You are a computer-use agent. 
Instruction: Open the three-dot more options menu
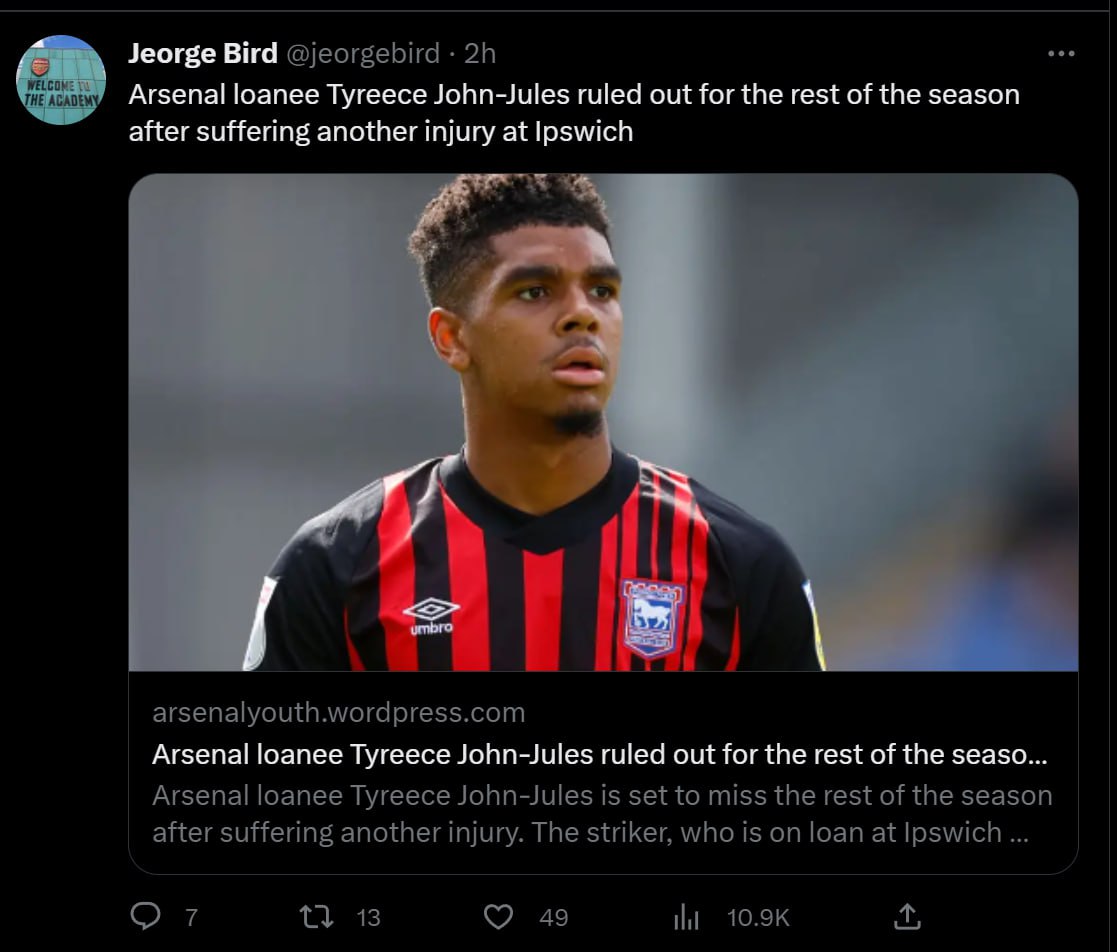pyautogui.click(x=1060, y=54)
